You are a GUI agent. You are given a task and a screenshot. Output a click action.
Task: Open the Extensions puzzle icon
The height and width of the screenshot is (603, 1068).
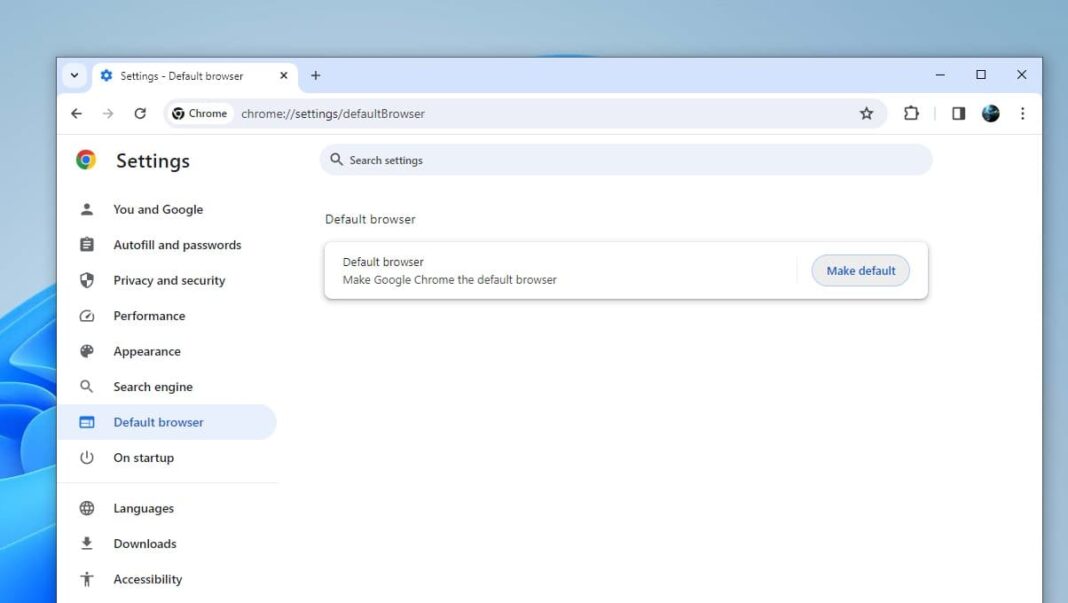pyautogui.click(x=911, y=113)
